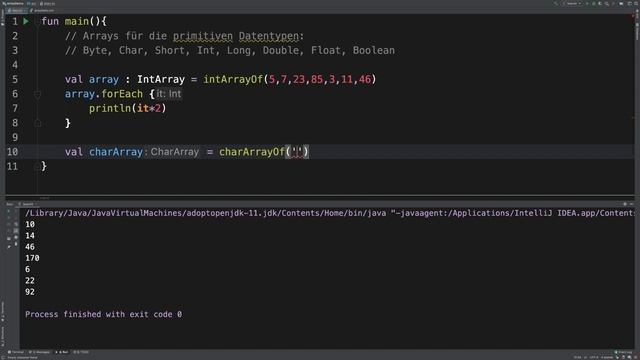Image resolution: width=640 pixels, height=360 pixels.
Task: Click the 'primitiven Datentypen' comment on line 2
Action: 236,36
